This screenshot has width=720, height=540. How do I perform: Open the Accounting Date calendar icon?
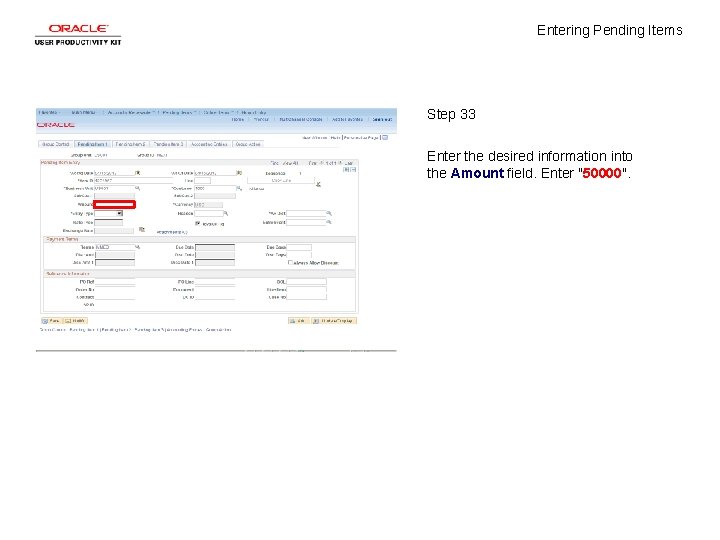pyautogui.click(x=137, y=173)
